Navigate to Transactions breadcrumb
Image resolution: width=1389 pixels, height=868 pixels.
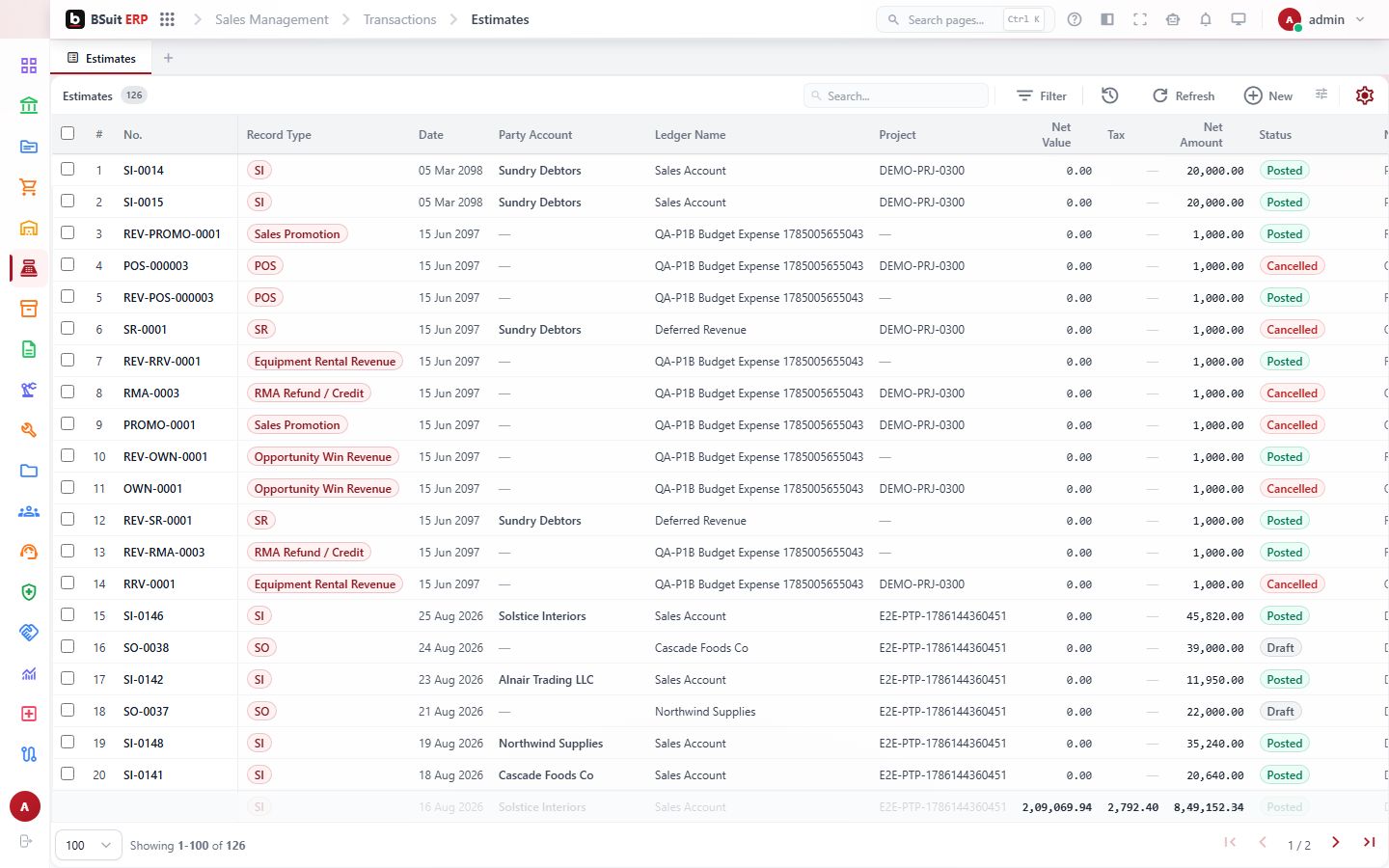[399, 19]
